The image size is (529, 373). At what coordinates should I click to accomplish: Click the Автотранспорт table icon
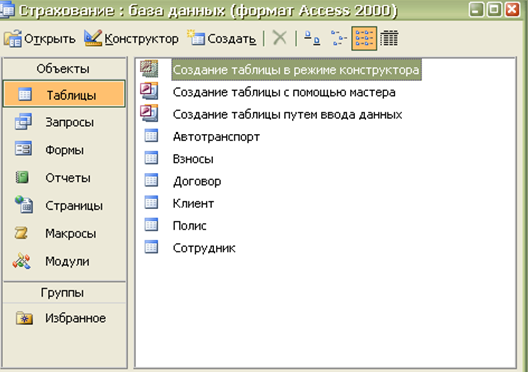tap(151, 136)
